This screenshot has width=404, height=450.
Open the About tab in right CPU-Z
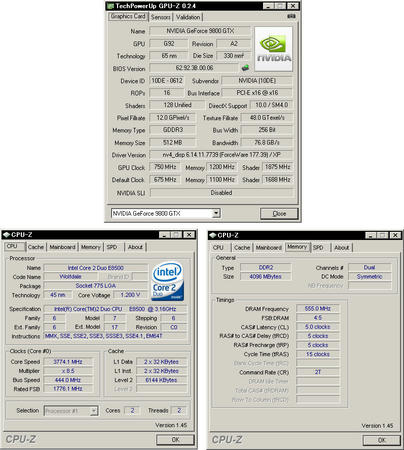pyautogui.click(x=342, y=248)
